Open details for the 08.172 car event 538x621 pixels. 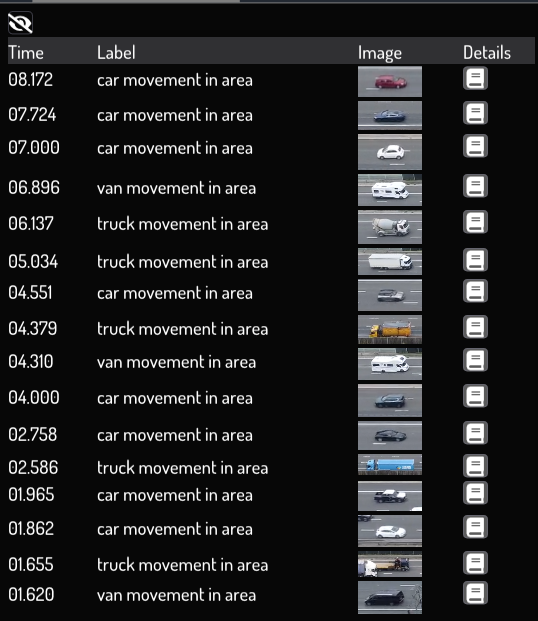pyautogui.click(x=475, y=78)
